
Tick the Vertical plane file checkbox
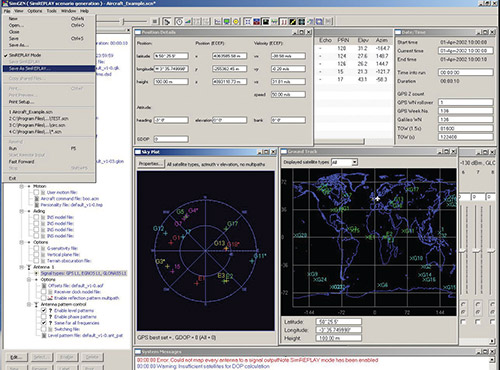(36, 255)
